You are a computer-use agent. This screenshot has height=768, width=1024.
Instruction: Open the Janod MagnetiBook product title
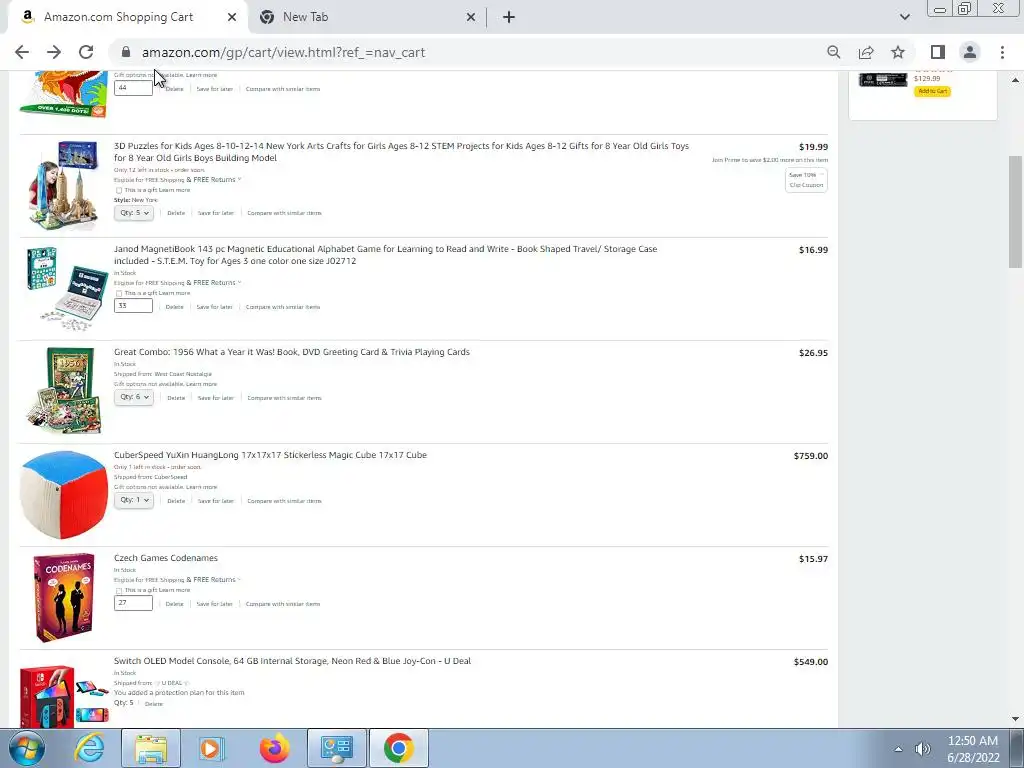[x=385, y=255]
